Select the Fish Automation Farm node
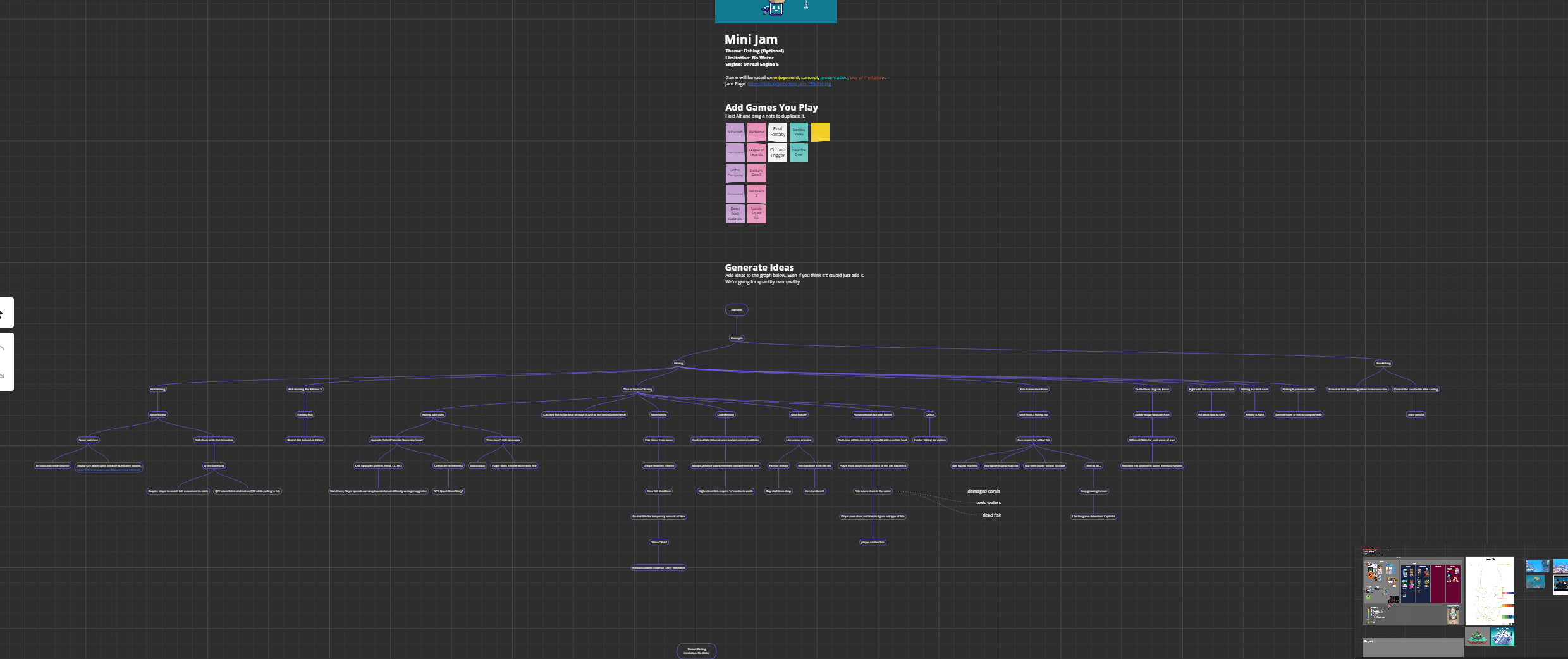This screenshot has height=659, width=1568. [1034, 390]
